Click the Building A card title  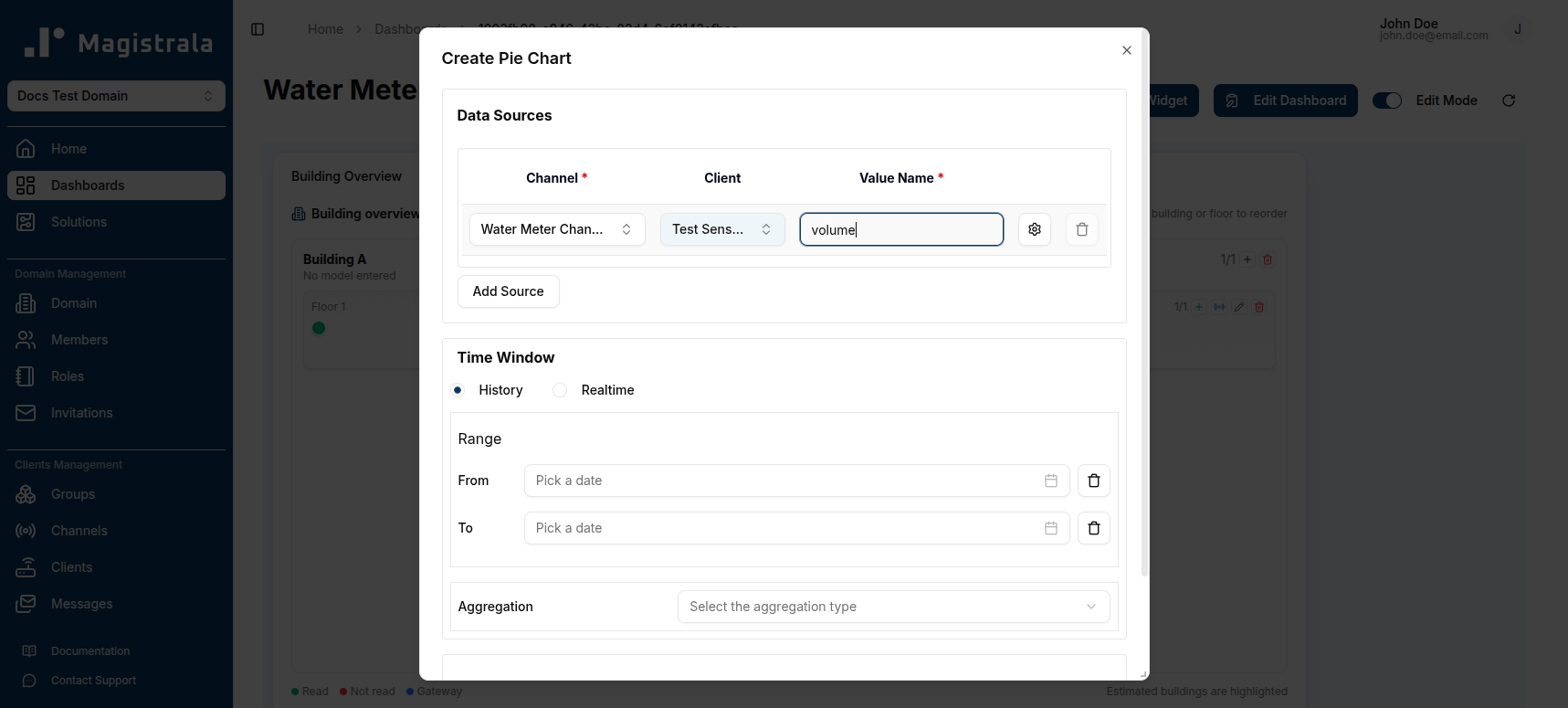(334, 259)
